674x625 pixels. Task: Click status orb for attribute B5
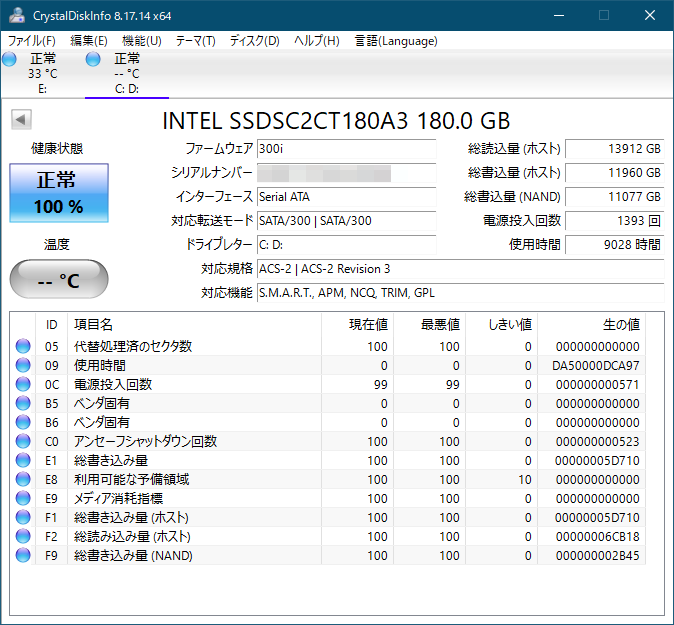click(x=23, y=403)
